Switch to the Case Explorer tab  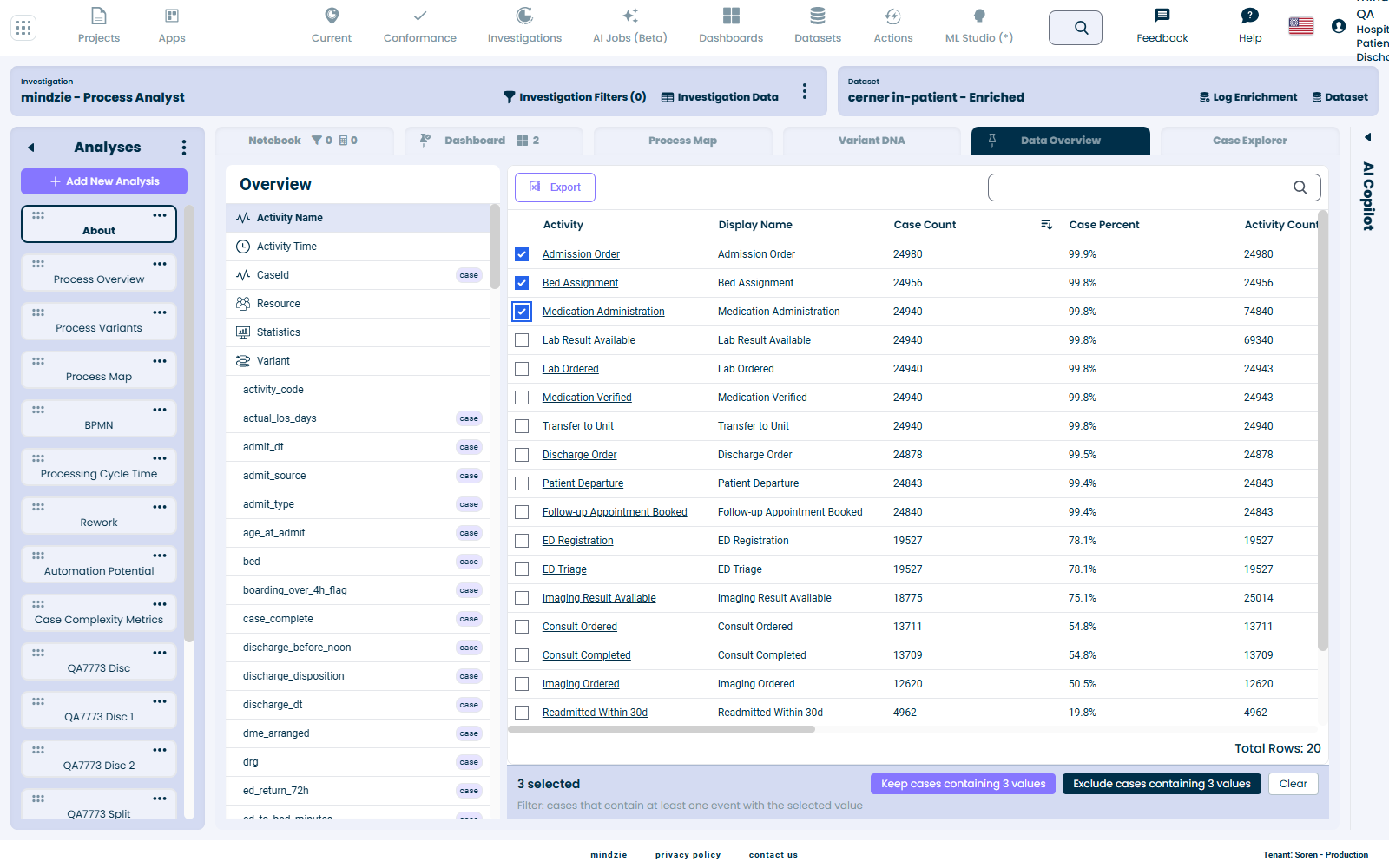(x=1249, y=141)
